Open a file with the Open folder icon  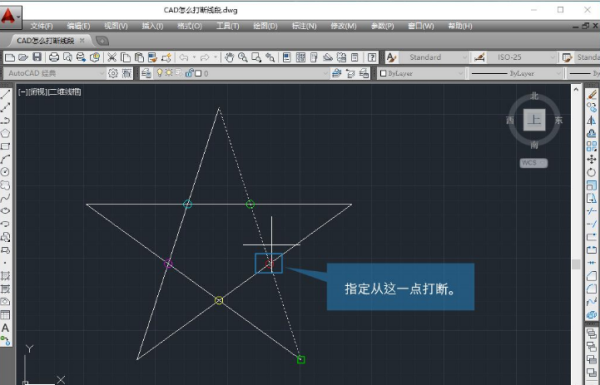point(23,57)
